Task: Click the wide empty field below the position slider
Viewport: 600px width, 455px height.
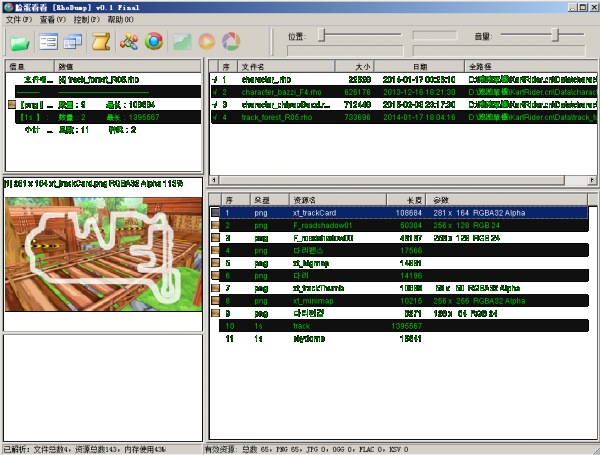Action: tap(345, 51)
